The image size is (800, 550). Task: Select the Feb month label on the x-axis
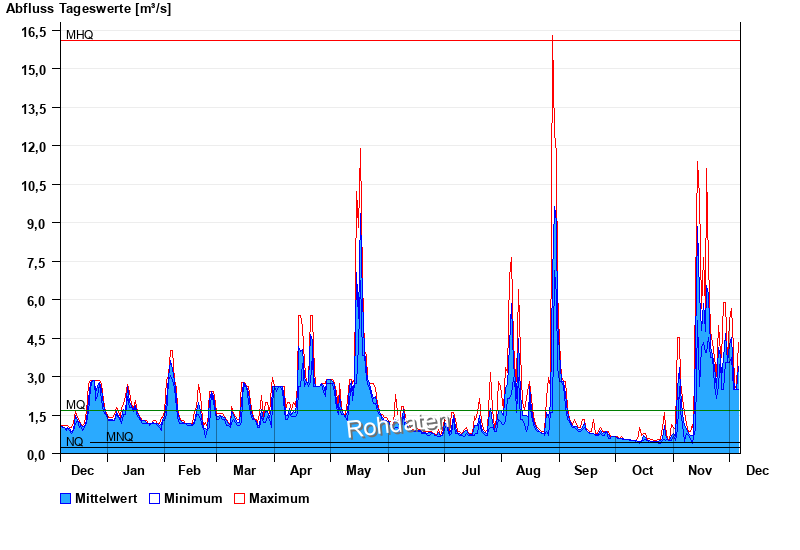(x=189, y=470)
